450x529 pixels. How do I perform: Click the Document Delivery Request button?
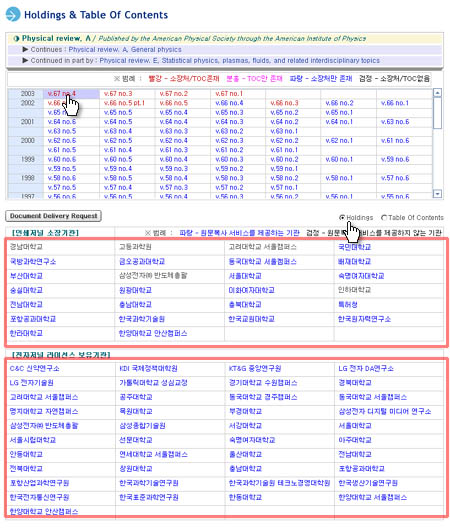click(x=53, y=216)
